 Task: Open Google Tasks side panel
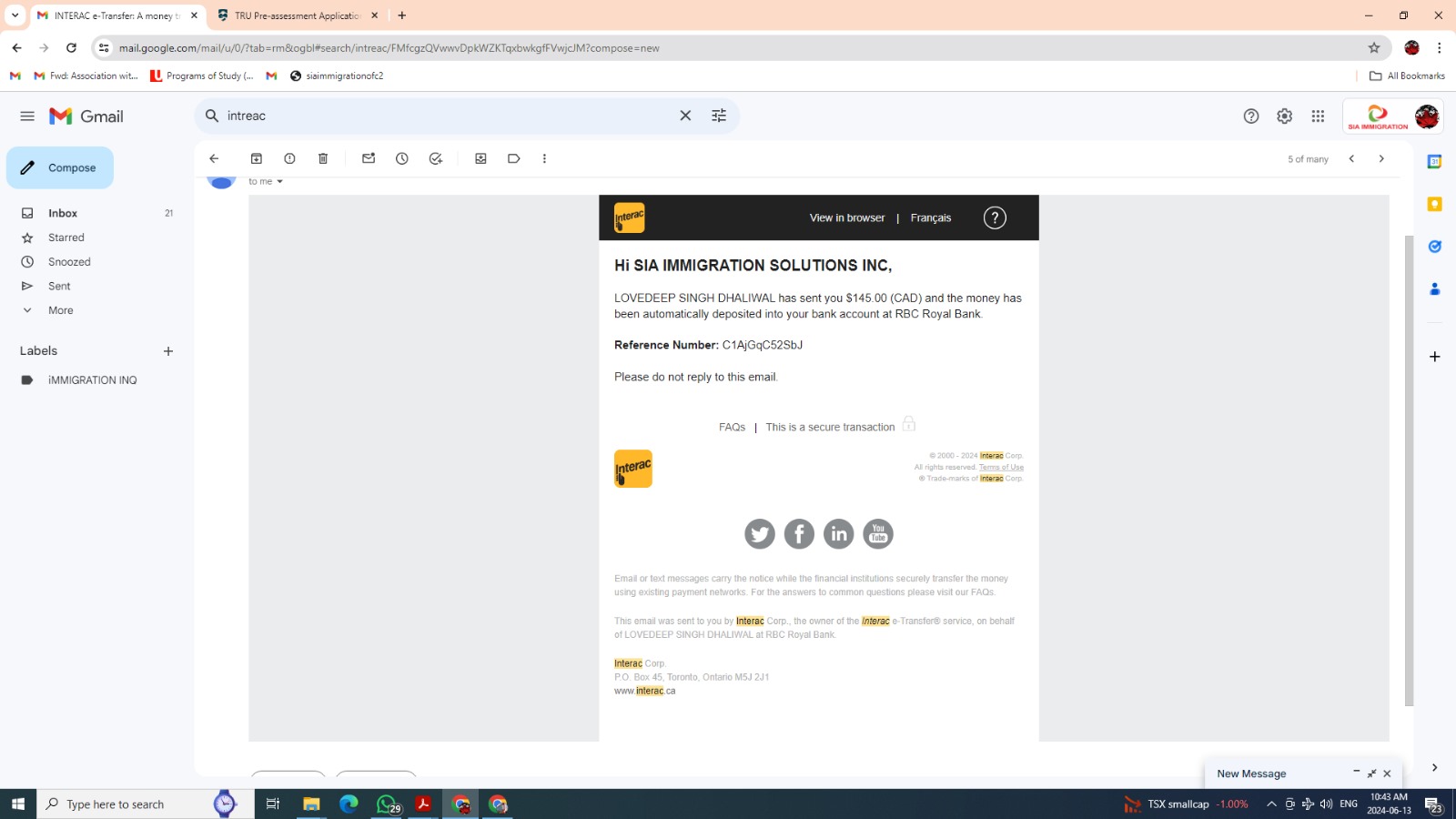pos(1434,247)
